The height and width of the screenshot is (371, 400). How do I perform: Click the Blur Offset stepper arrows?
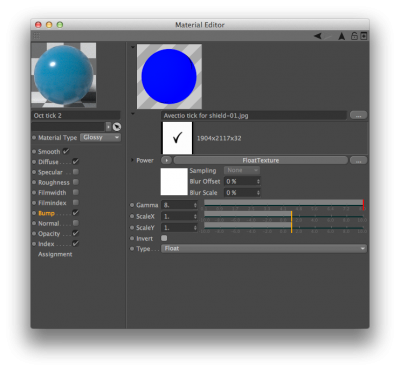(258, 181)
